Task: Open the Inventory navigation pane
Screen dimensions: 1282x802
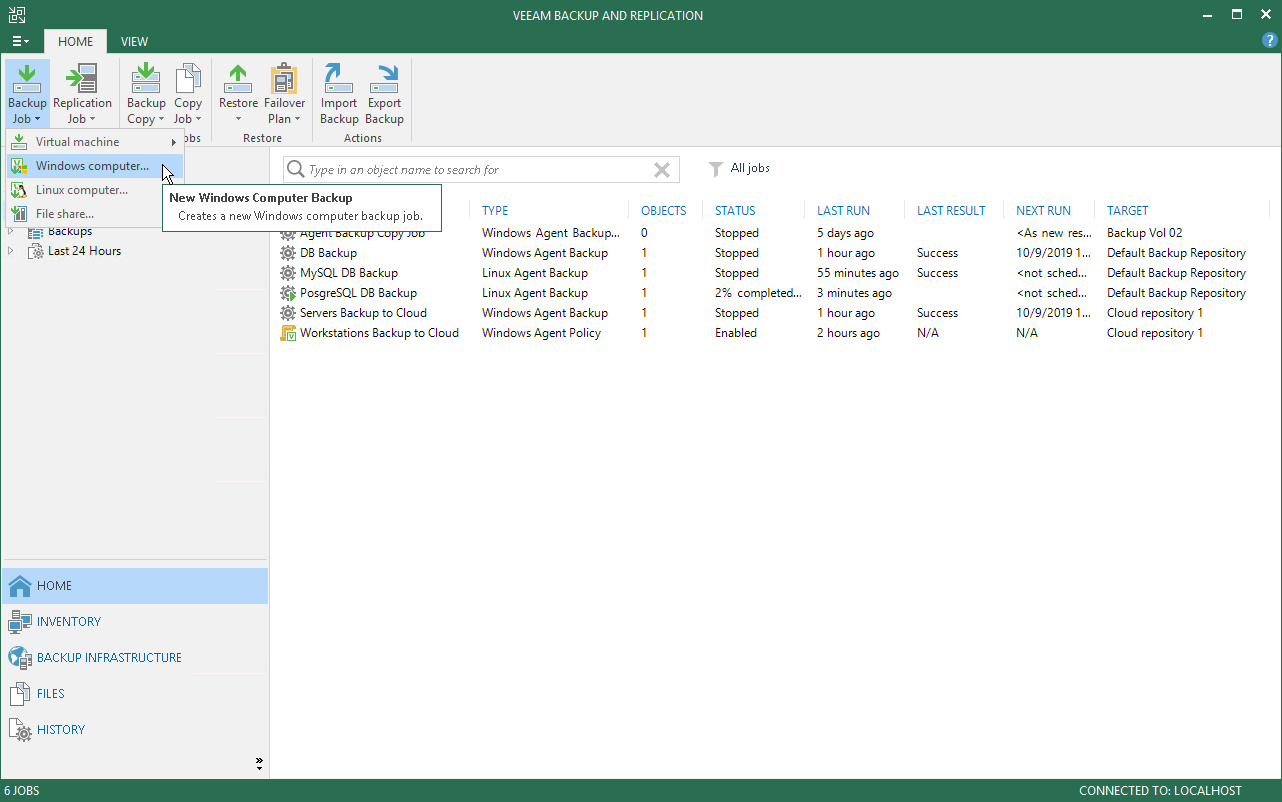Action: pyautogui.click(x=69, y=622)
